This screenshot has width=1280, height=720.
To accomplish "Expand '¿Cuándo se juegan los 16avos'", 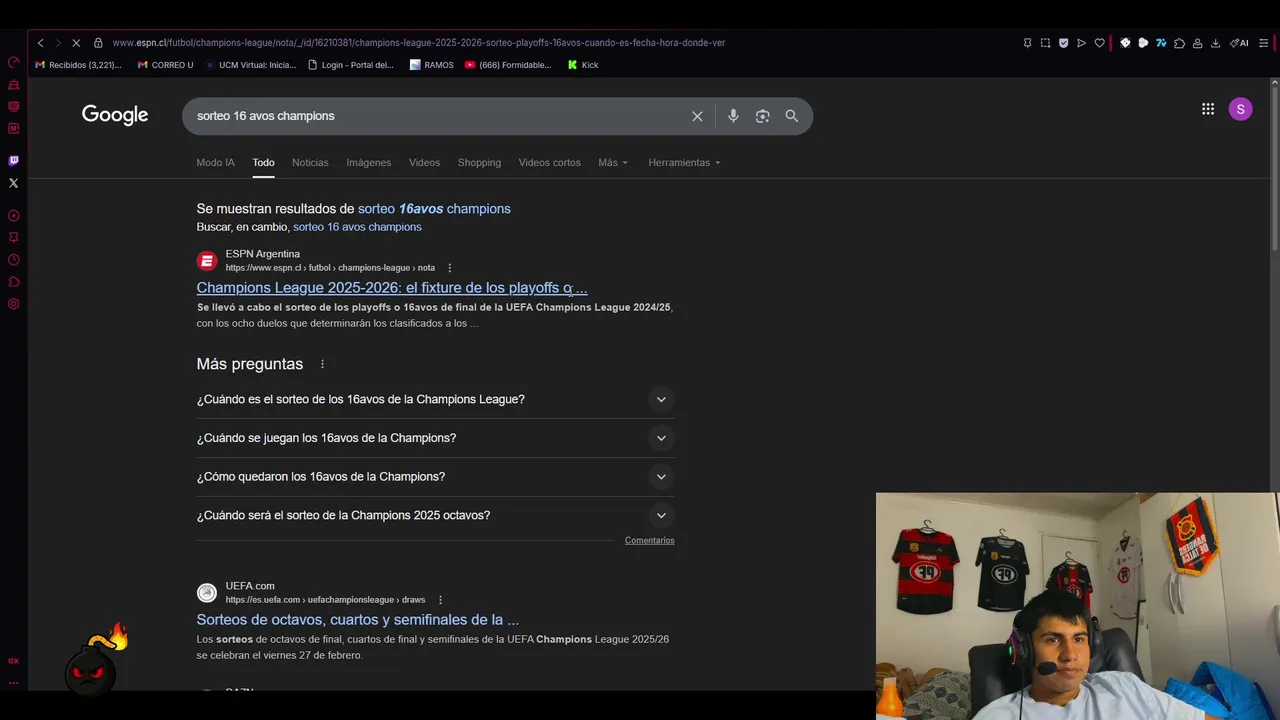I will pos(435,438).
